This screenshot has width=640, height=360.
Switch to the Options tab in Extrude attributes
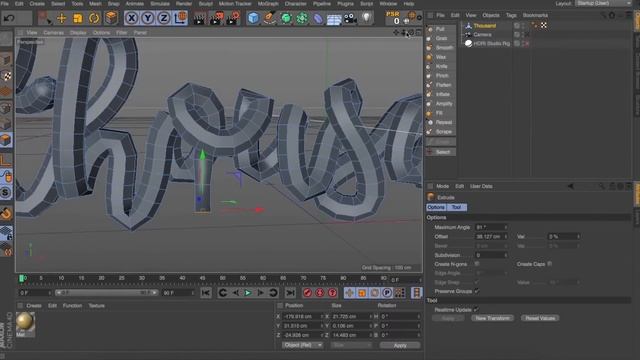[x=436, y=207]
